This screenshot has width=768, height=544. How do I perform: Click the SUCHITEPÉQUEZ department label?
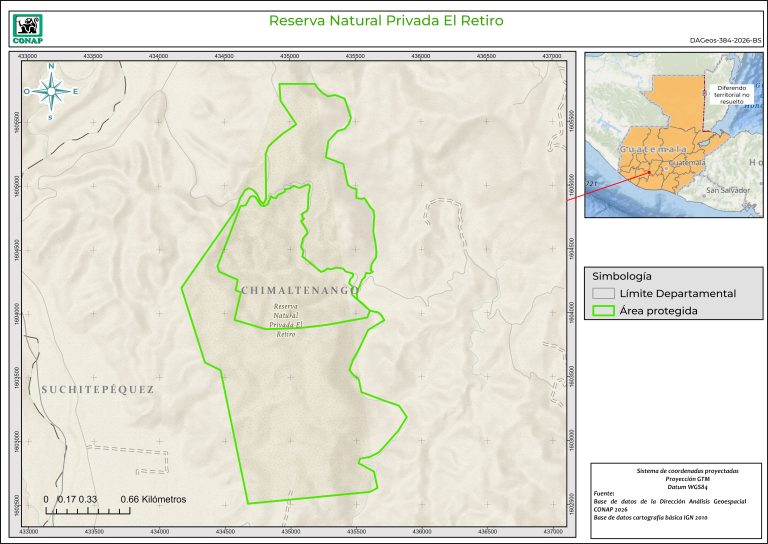(98, 389)
